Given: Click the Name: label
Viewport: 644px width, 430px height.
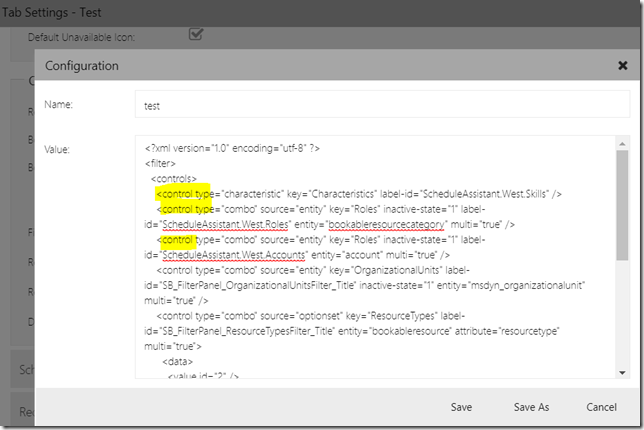Looking at the screenshot, I should [x=58, y=104].
